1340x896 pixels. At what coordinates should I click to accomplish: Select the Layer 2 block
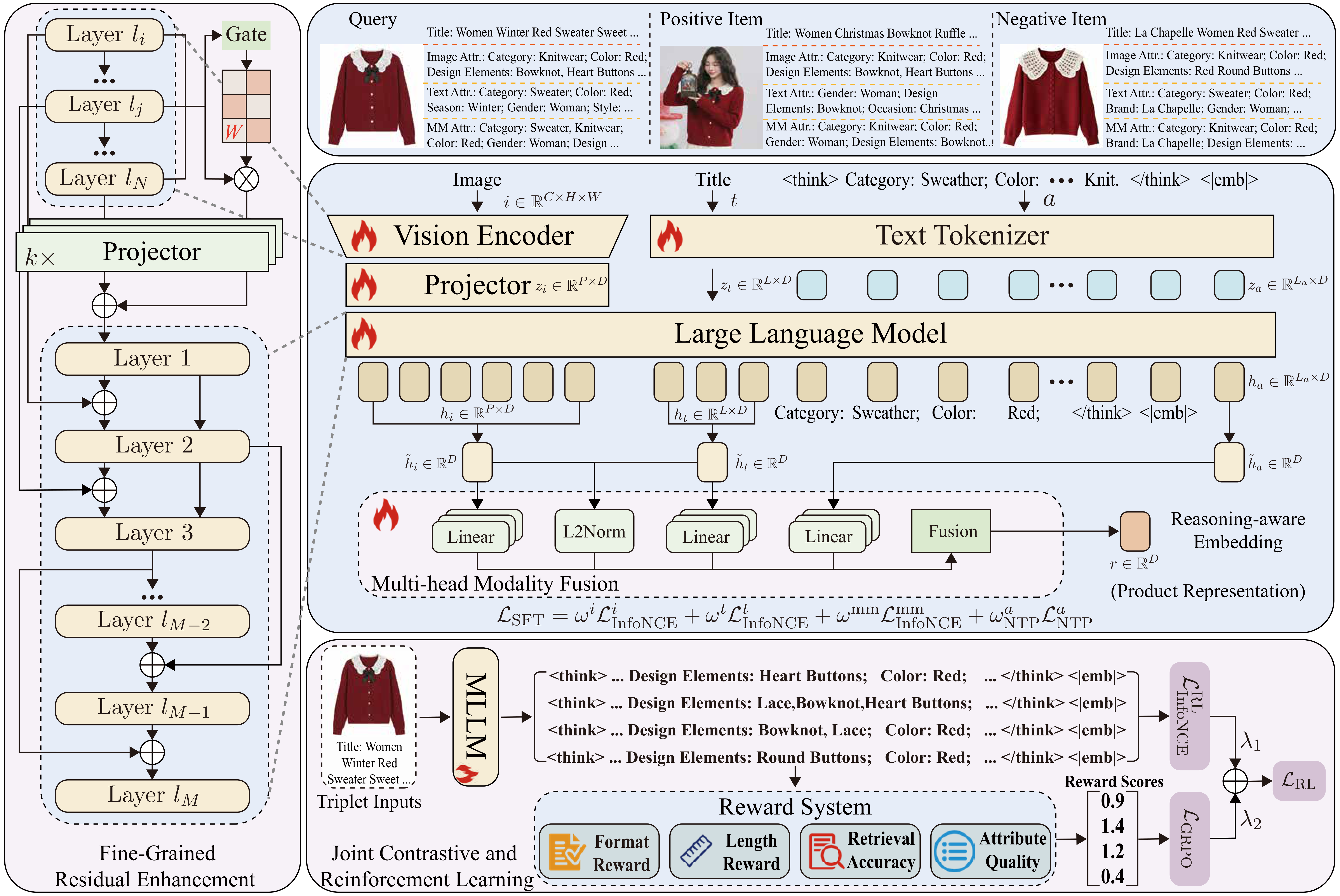tap(152, 446)
